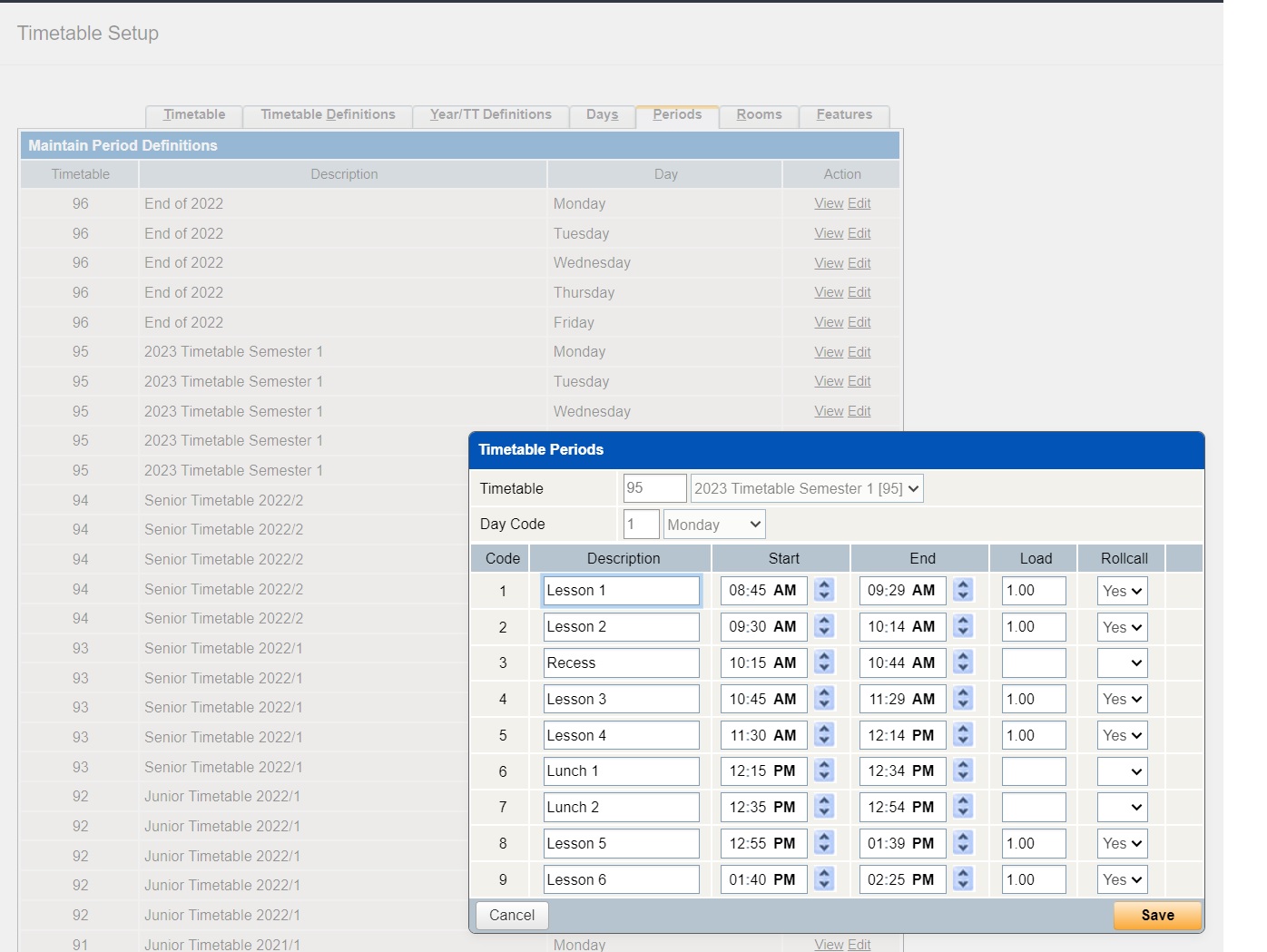Adjust Recess start time using its spinner arrows
This screenshot has width=1267, height=952.
pos(824,662)
